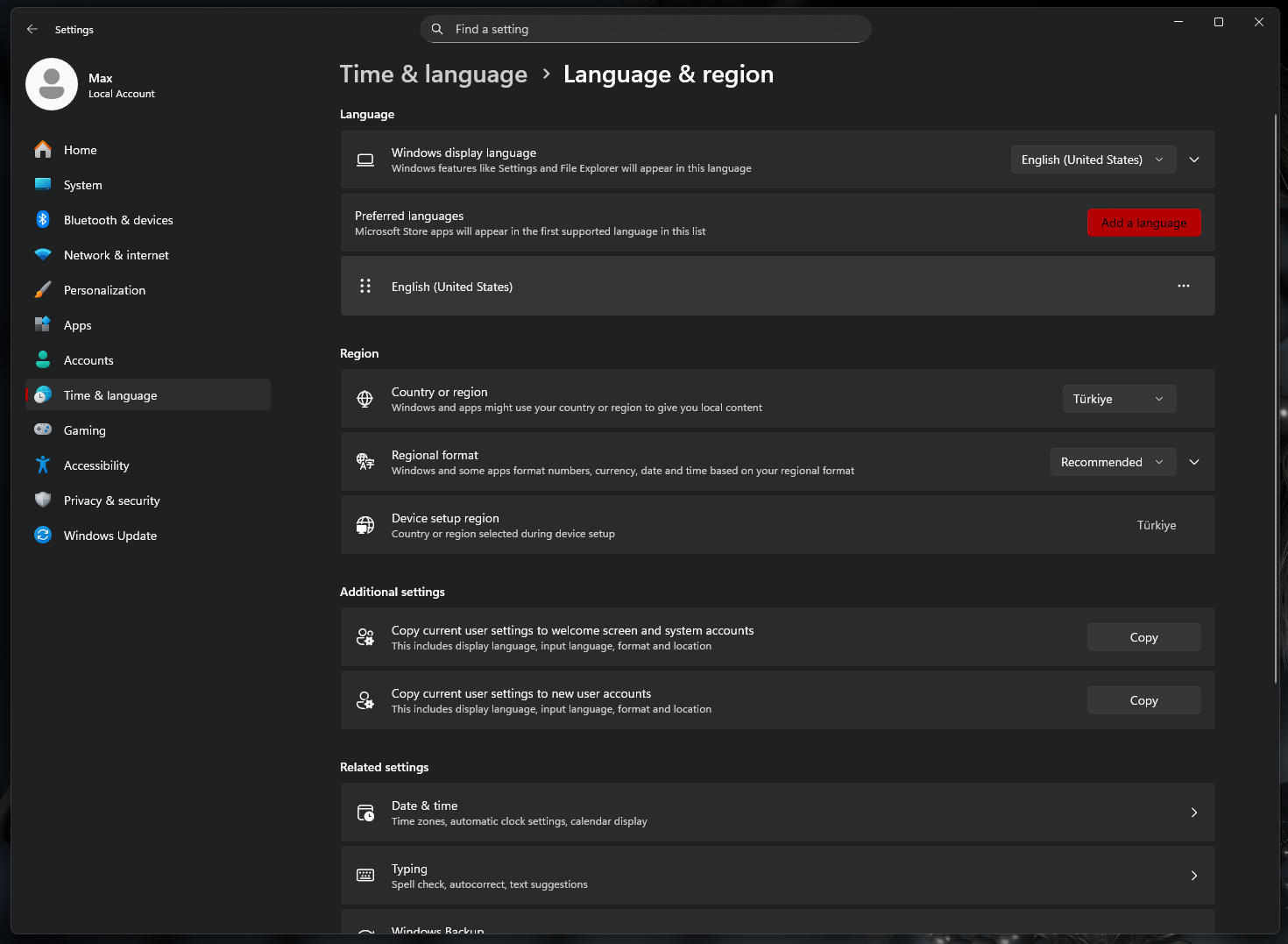Click the Accounts person icon

click(43, 360)
